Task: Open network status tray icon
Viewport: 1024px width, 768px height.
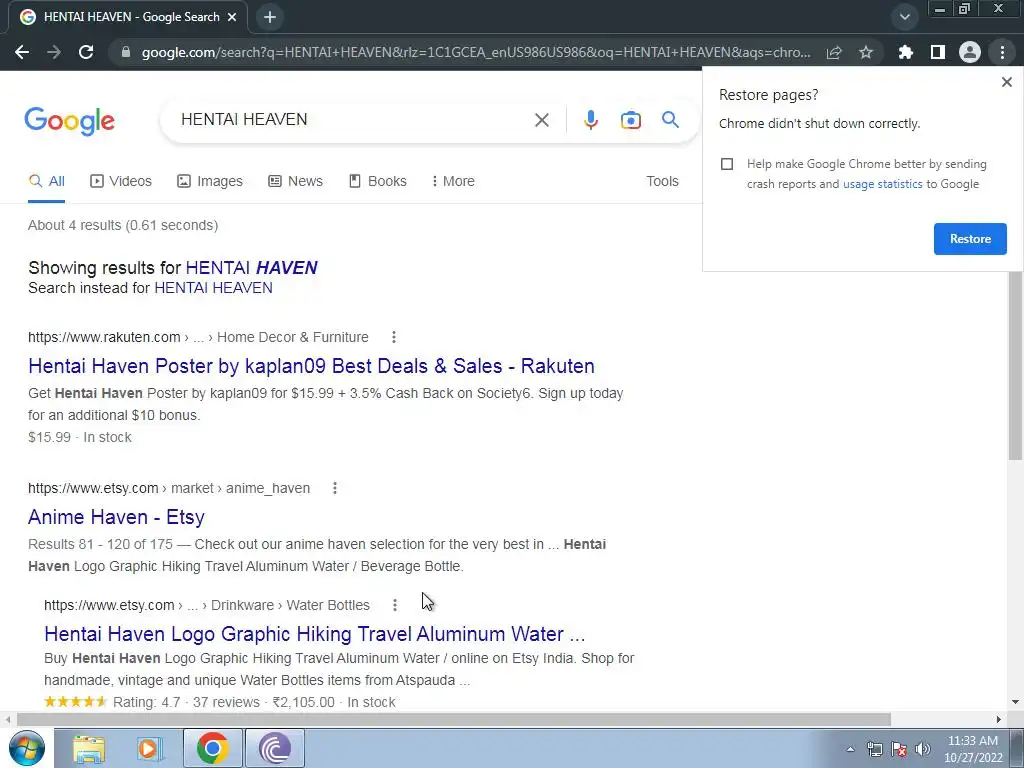Action: point(874,749)
